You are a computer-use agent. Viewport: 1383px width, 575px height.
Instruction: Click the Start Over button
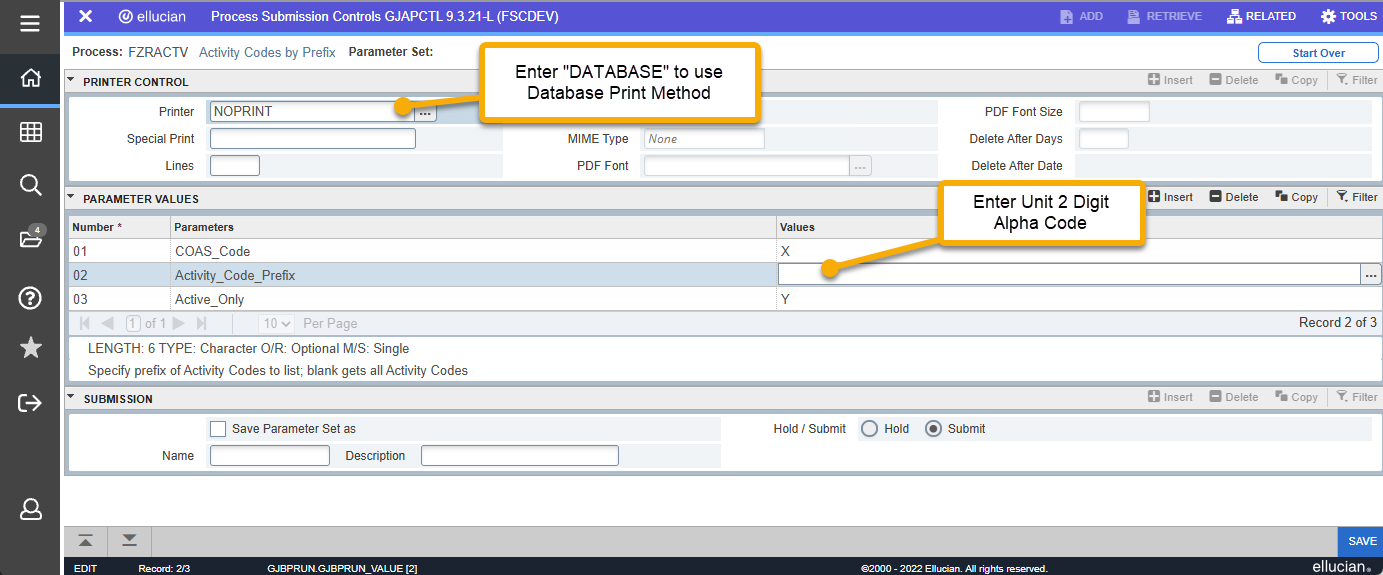point(1318,53)
